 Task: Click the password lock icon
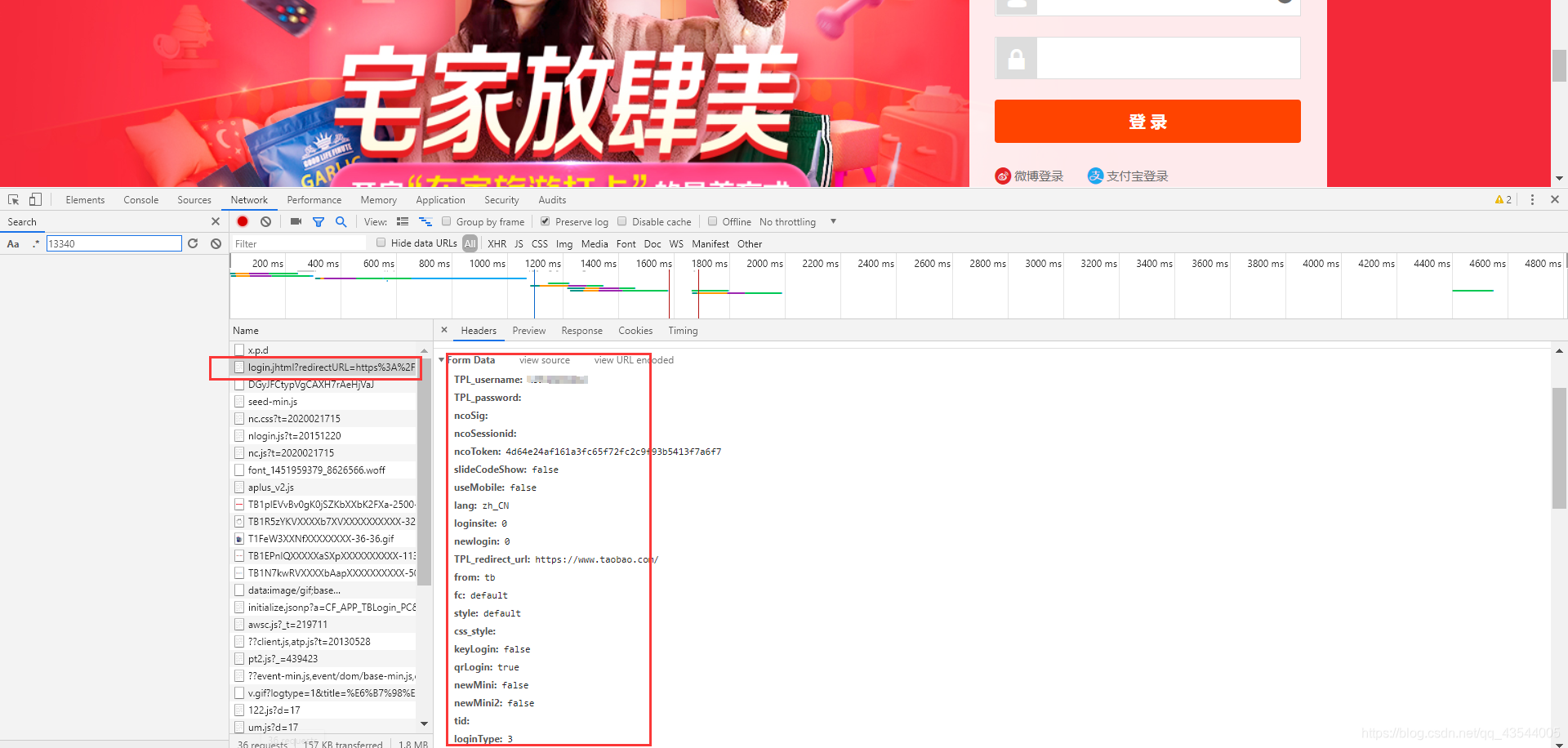[x=1017, y=58]
